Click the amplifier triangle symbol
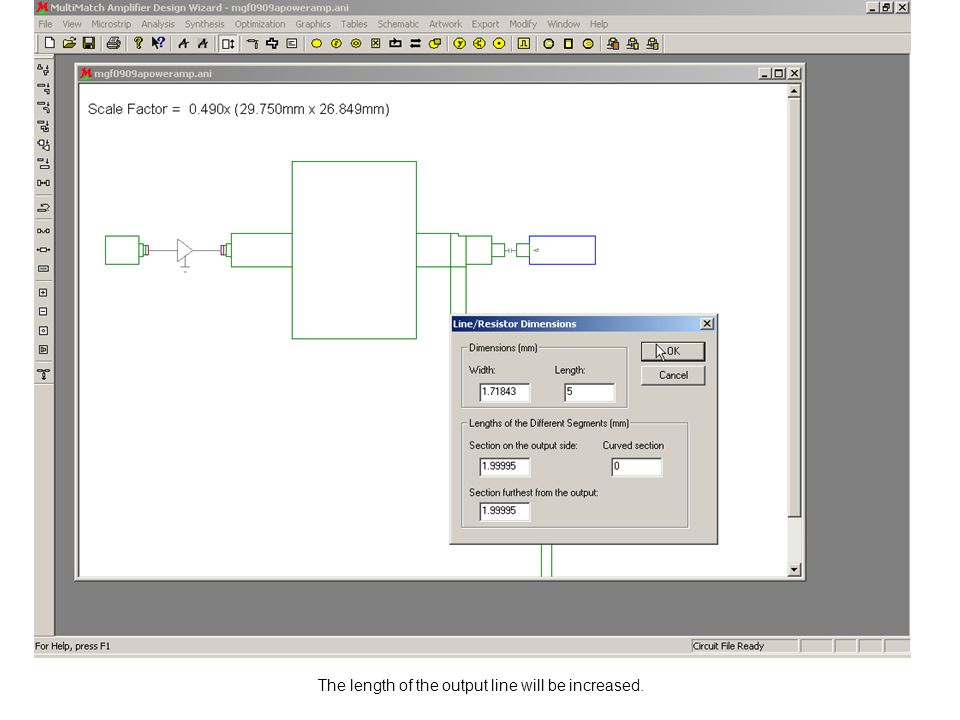Viewport: 960px width, 720px height. (185, 250)
